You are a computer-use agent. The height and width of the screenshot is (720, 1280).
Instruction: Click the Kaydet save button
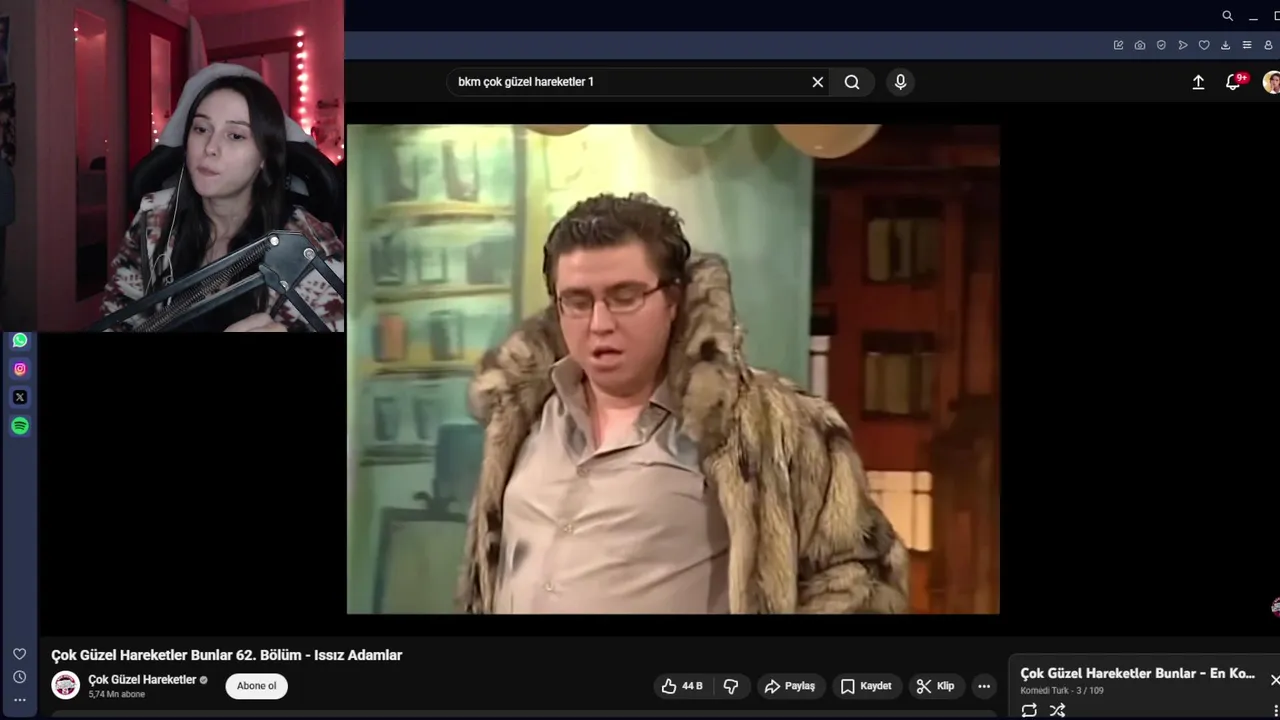pos(866,686)
